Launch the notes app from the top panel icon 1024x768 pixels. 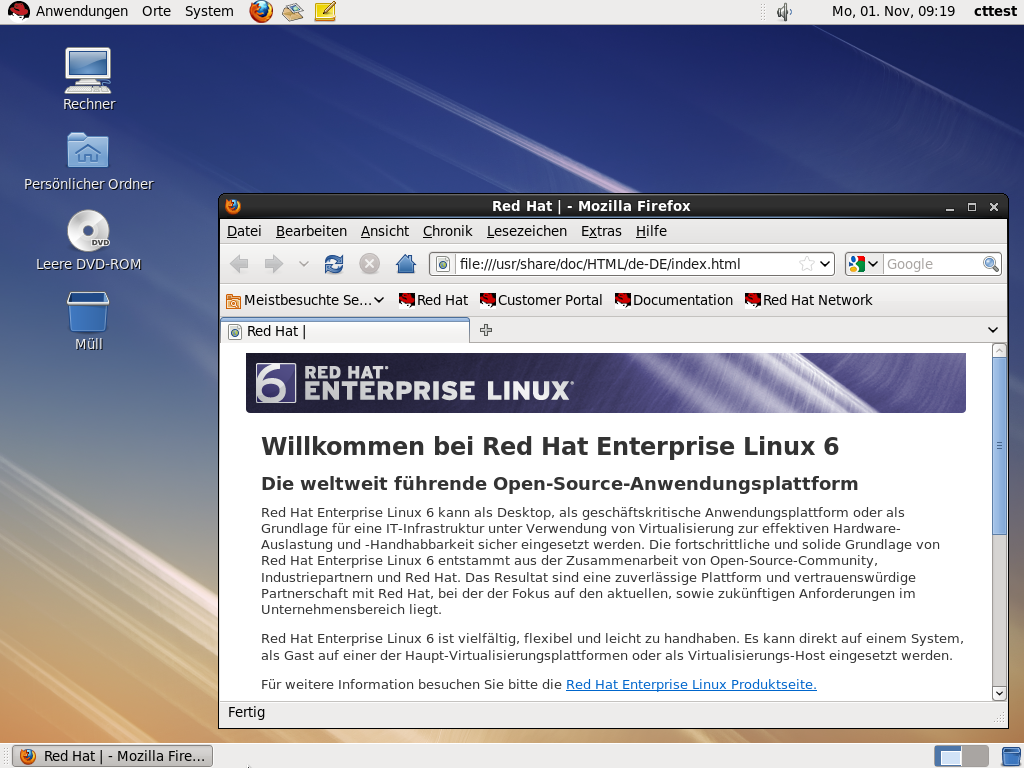(x=325, y=11)
